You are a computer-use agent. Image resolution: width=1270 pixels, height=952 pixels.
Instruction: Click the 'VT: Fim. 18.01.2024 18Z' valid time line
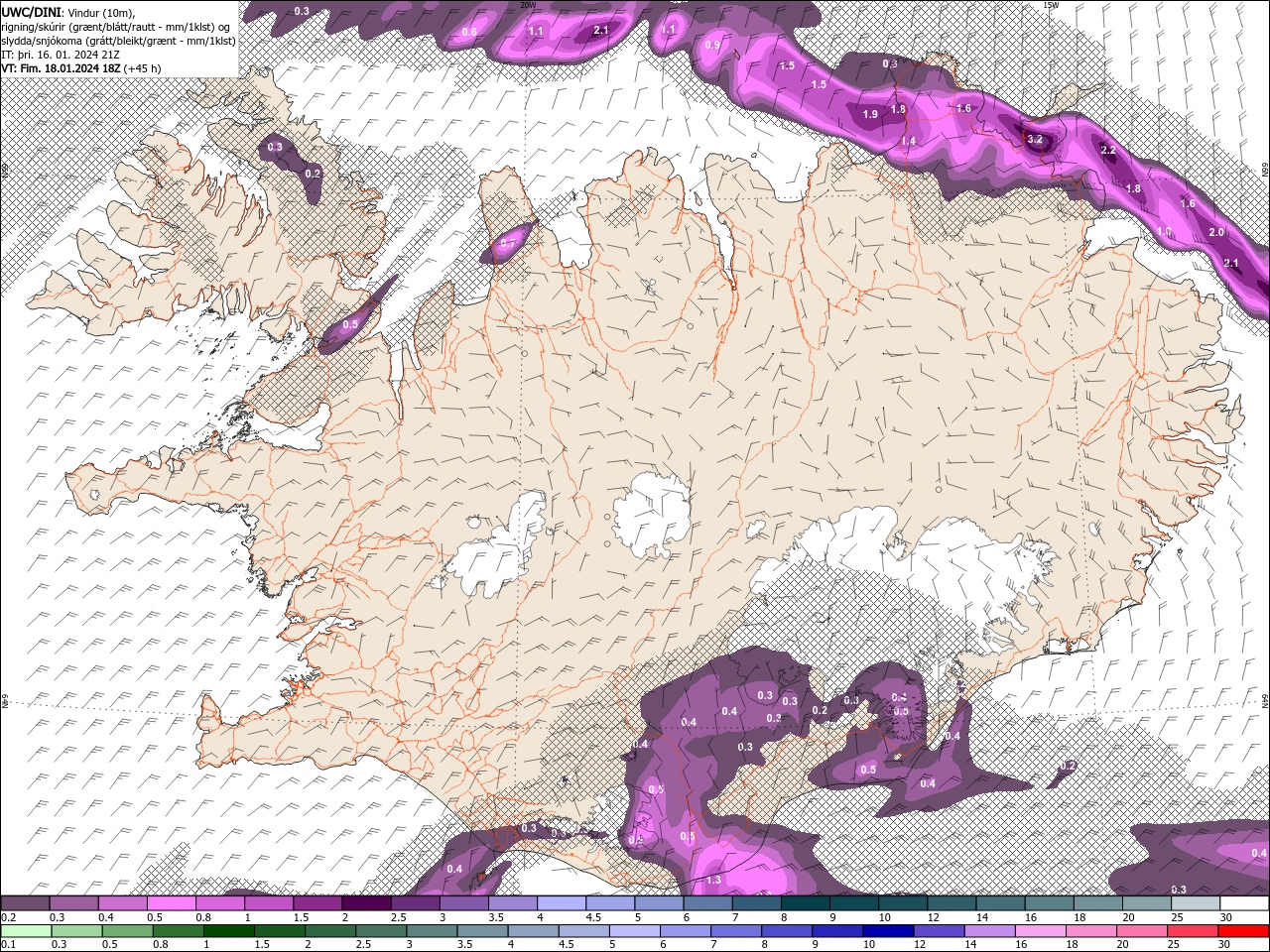[60, 68]
